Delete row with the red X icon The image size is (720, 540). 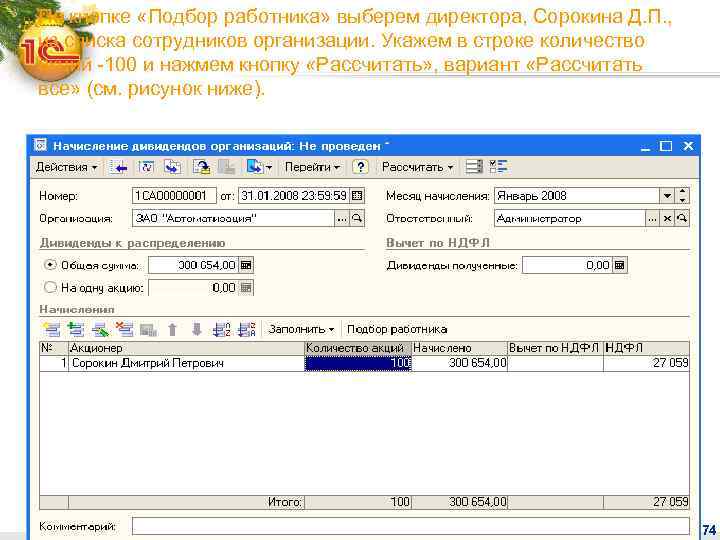(x=124, y=329)
